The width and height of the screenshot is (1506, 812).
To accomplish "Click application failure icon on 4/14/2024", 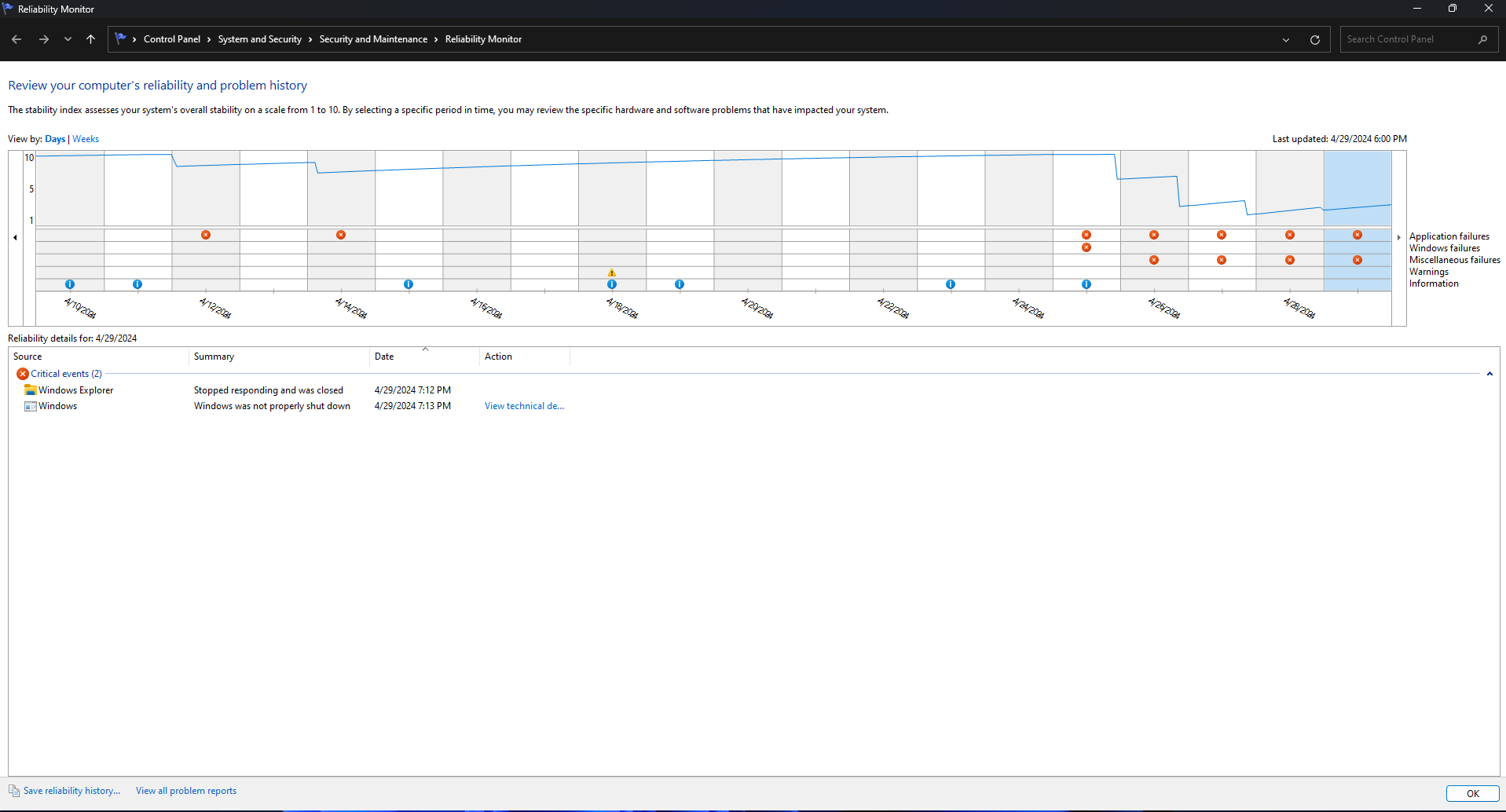I will (x=341, y=235).
